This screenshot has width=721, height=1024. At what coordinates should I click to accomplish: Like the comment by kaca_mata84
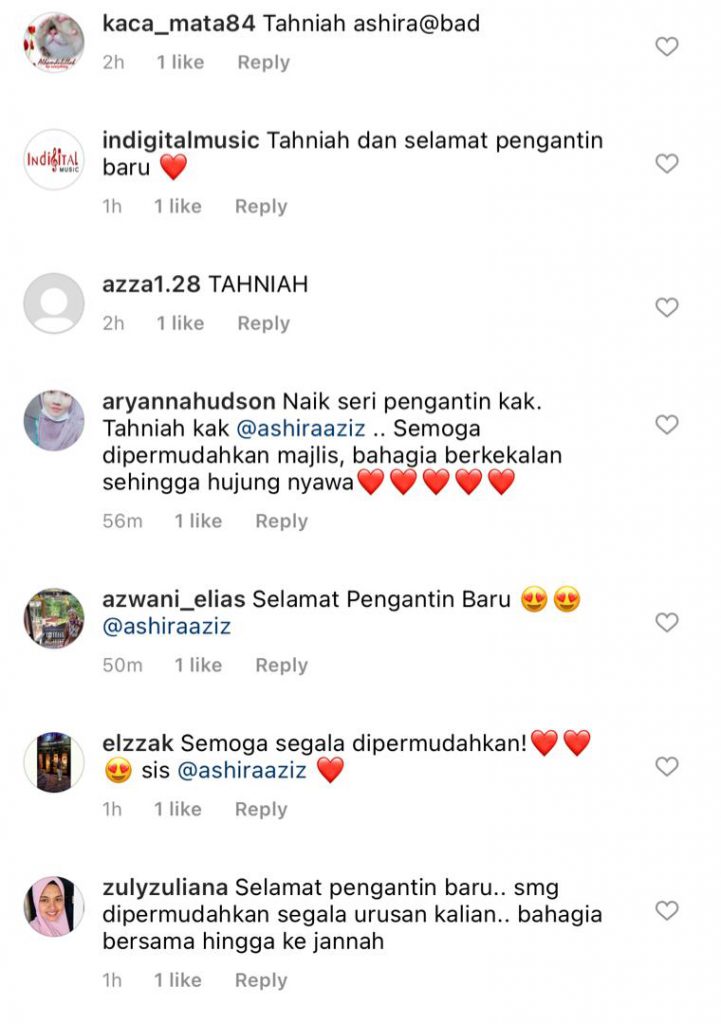coord(667,46)
